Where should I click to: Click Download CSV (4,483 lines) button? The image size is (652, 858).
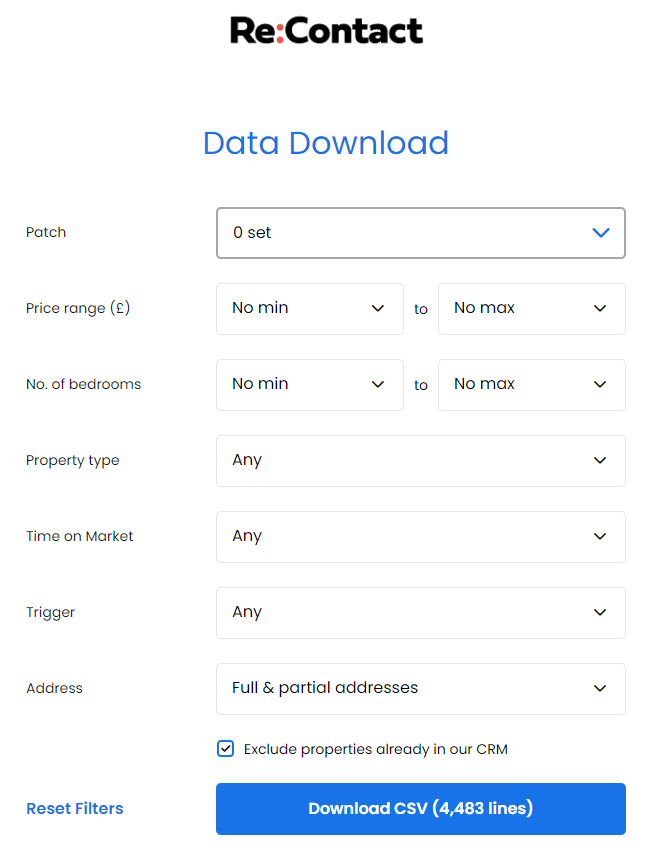(x=421, y=809)
